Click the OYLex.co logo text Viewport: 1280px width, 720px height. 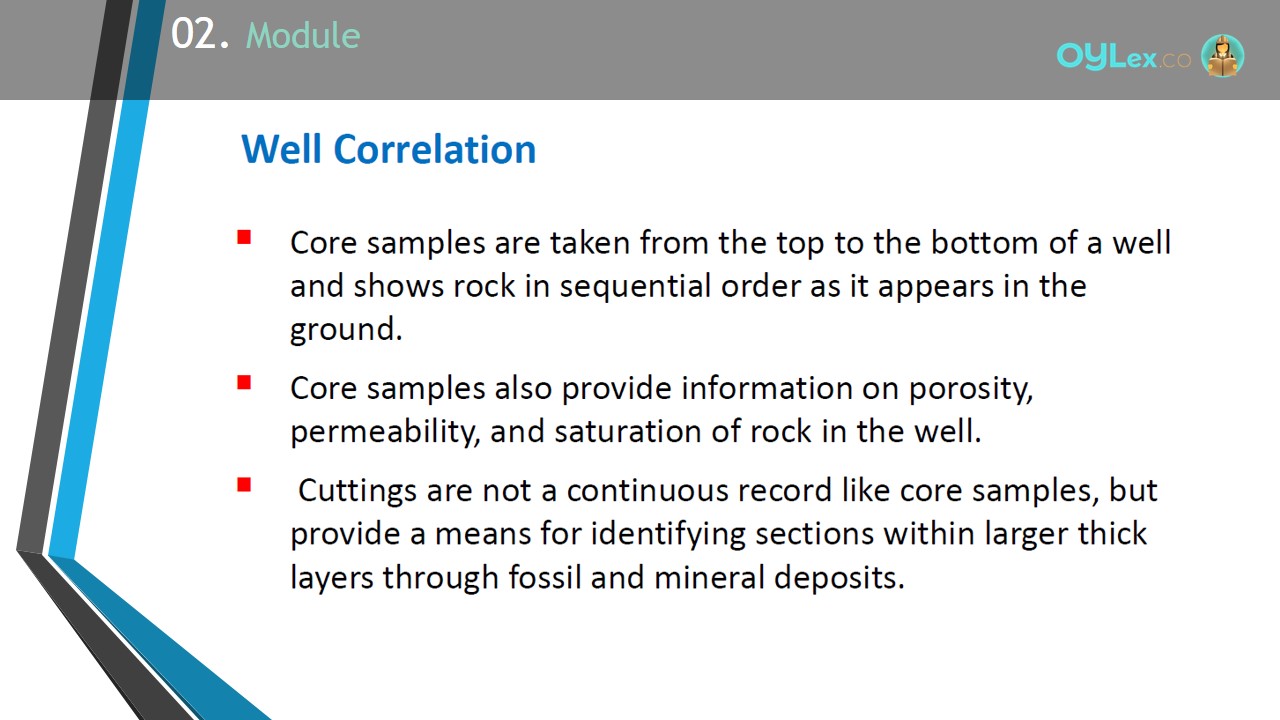(1124, 57)
